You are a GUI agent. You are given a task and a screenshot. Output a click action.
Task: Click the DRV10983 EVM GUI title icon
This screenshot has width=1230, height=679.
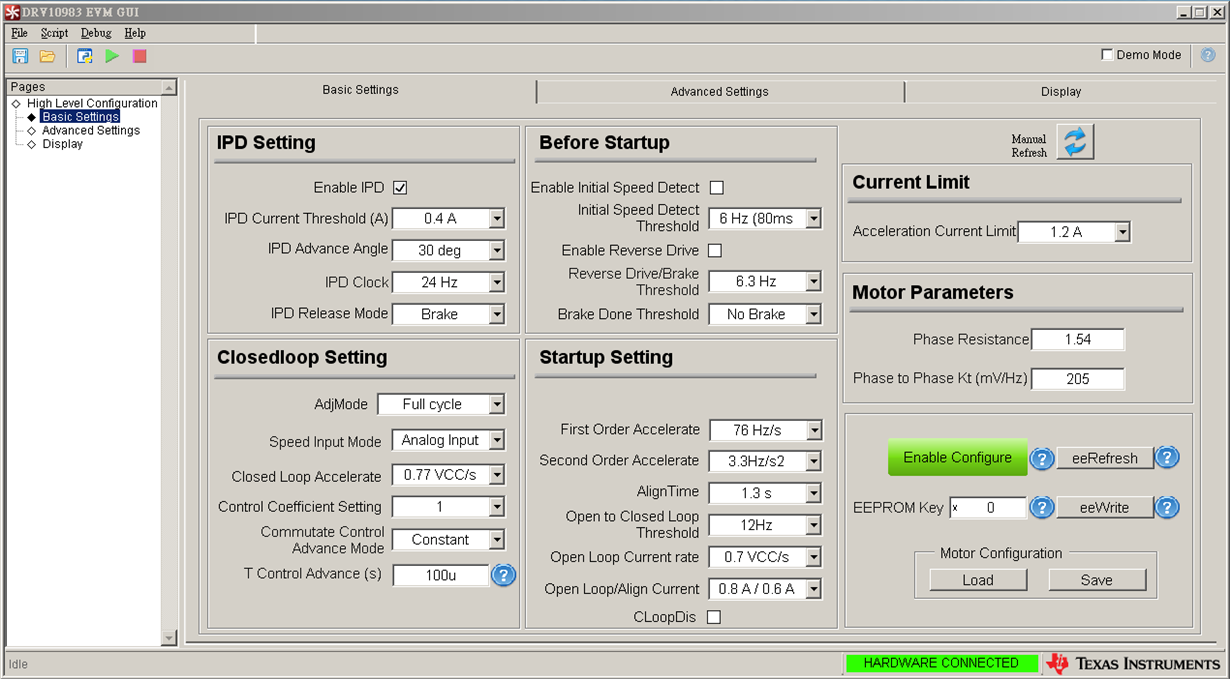[12, 12]
